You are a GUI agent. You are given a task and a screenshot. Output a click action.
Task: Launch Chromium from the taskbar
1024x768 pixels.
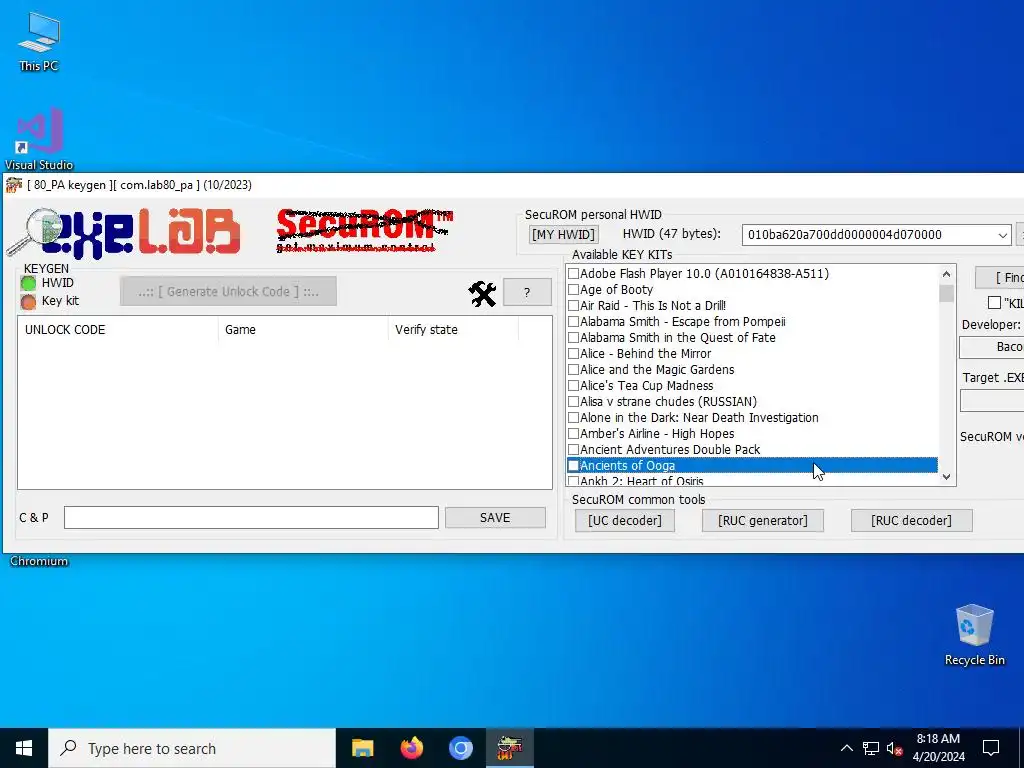point(460,748)
